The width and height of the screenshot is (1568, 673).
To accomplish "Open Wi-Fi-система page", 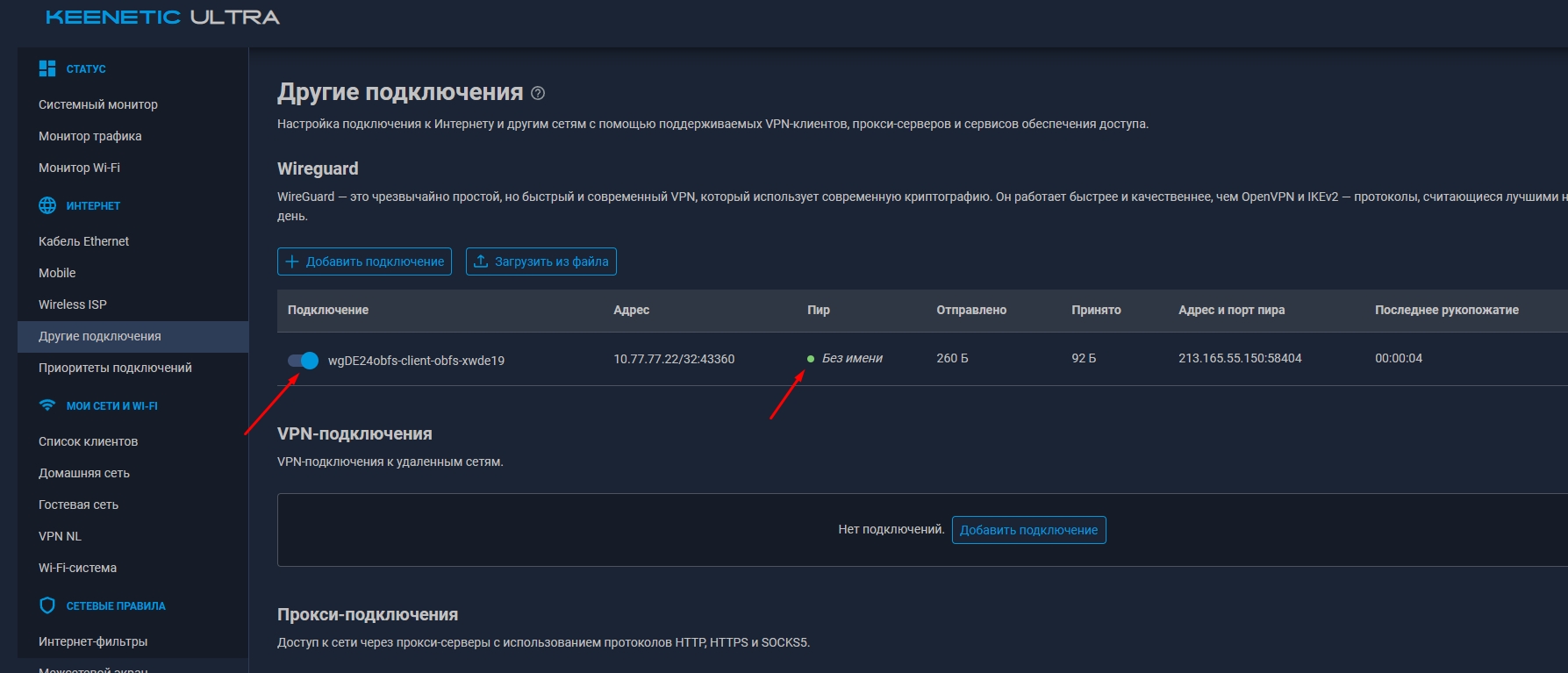I will 77,568.
